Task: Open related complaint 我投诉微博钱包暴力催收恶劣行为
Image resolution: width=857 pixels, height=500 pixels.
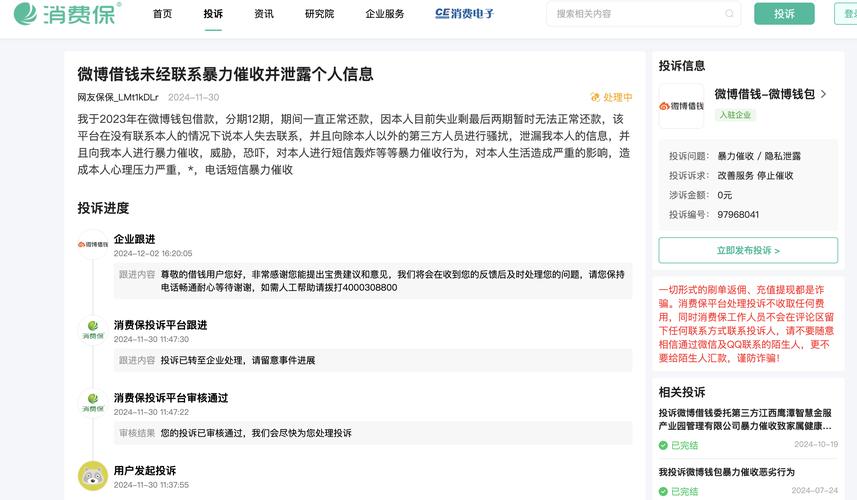Action: (726, 472)
